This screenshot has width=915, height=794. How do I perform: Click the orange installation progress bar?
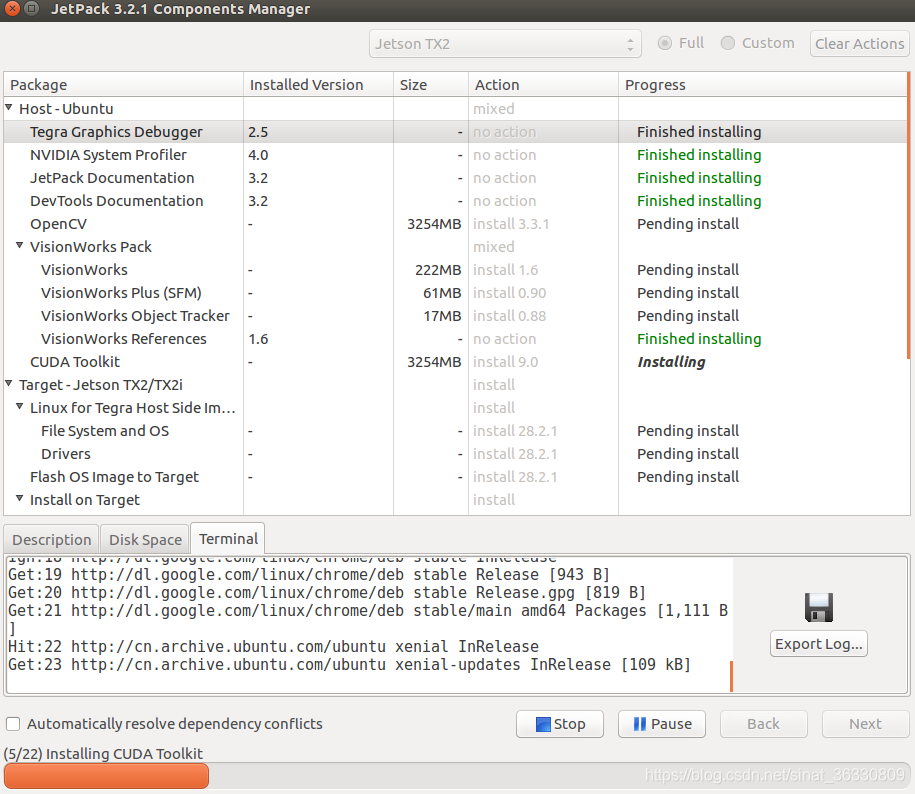coord(106,776)
